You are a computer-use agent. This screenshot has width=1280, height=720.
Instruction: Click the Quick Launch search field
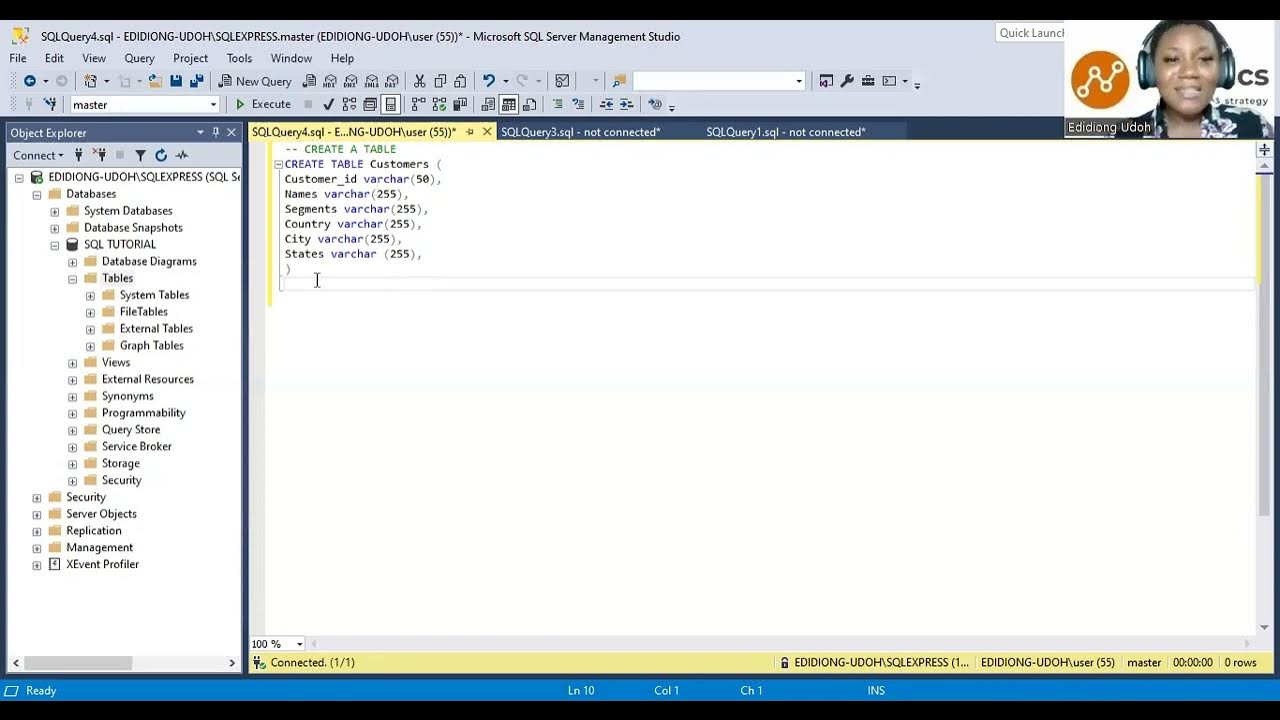[x=1031, y=33]
